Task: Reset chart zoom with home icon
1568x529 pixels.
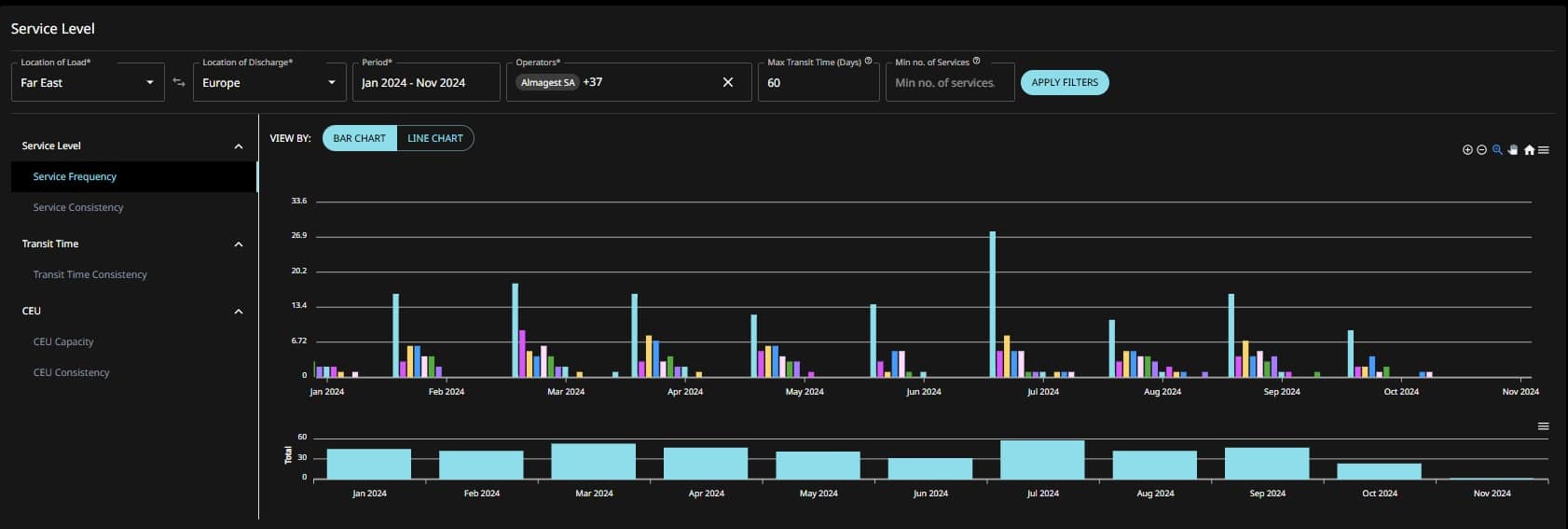Action: point(1529,150)
